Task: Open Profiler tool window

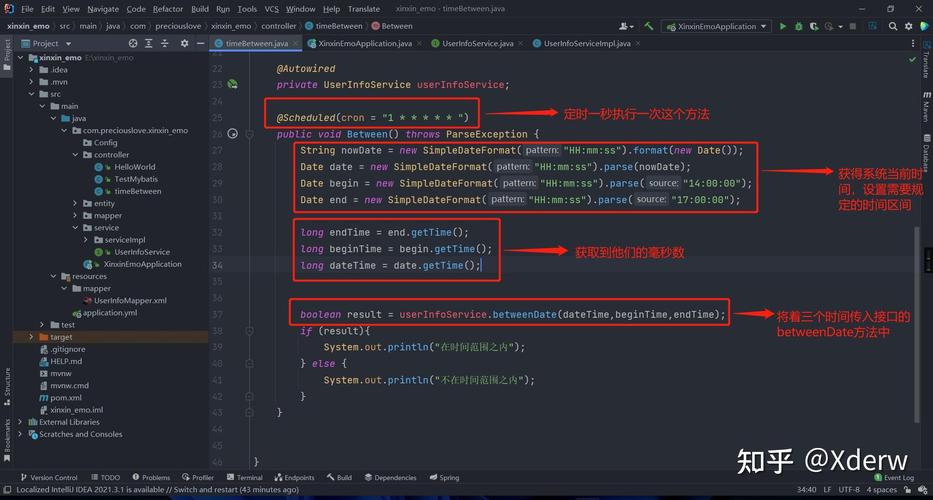Action: coord(198,477)
